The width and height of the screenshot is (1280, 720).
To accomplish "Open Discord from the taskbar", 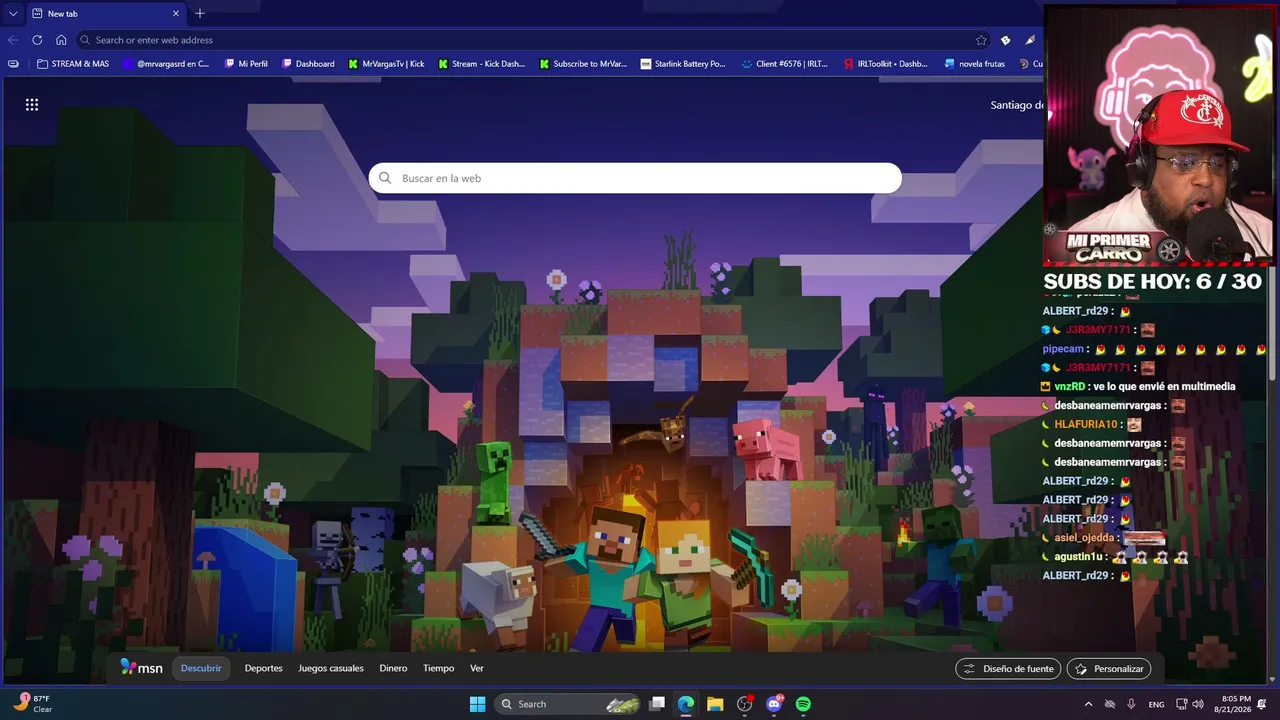I will pos(774,704).
